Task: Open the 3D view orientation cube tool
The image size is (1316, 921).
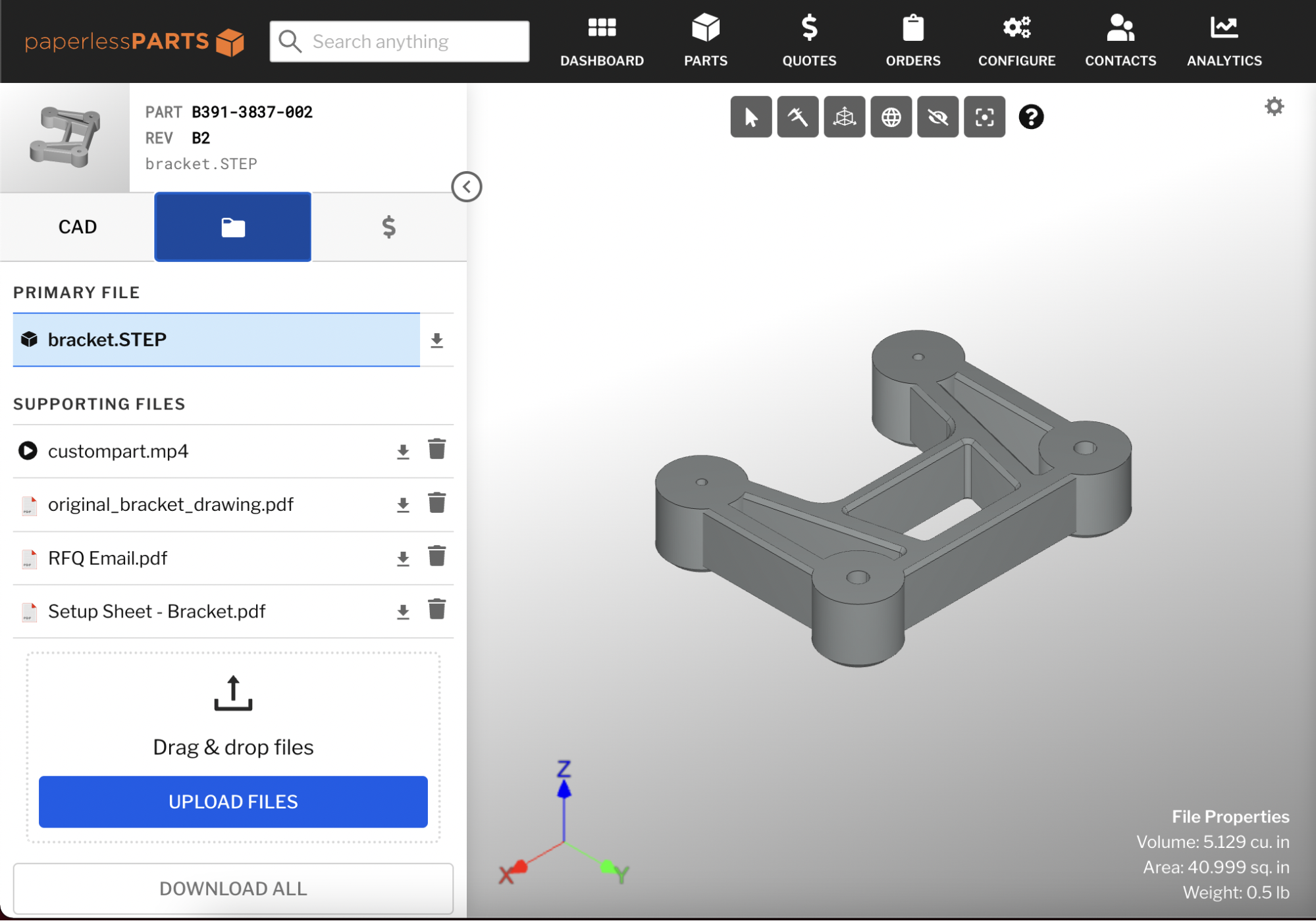Action: click(x=844, y=117)
